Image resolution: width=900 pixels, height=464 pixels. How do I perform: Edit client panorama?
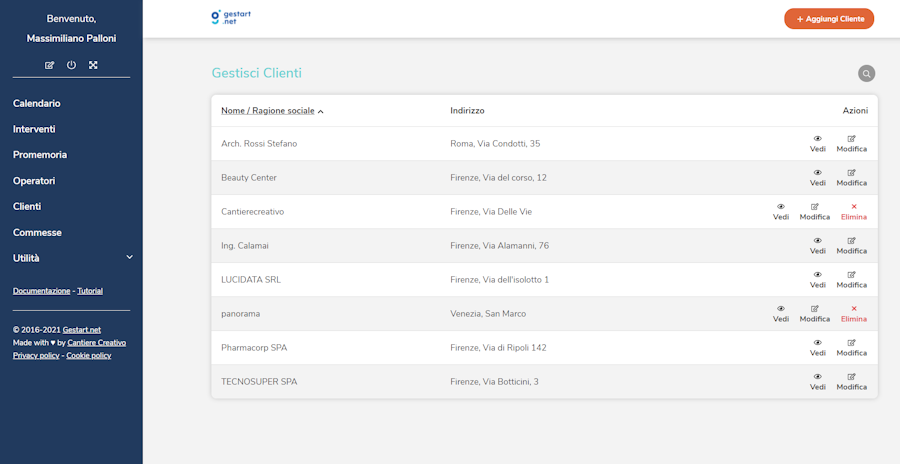point(814,314)
